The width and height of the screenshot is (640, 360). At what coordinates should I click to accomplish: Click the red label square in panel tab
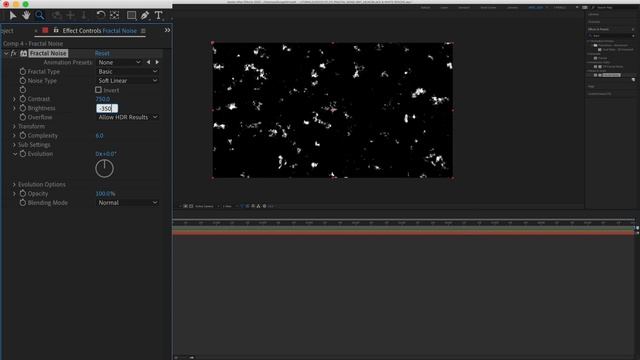pos(45,30)
